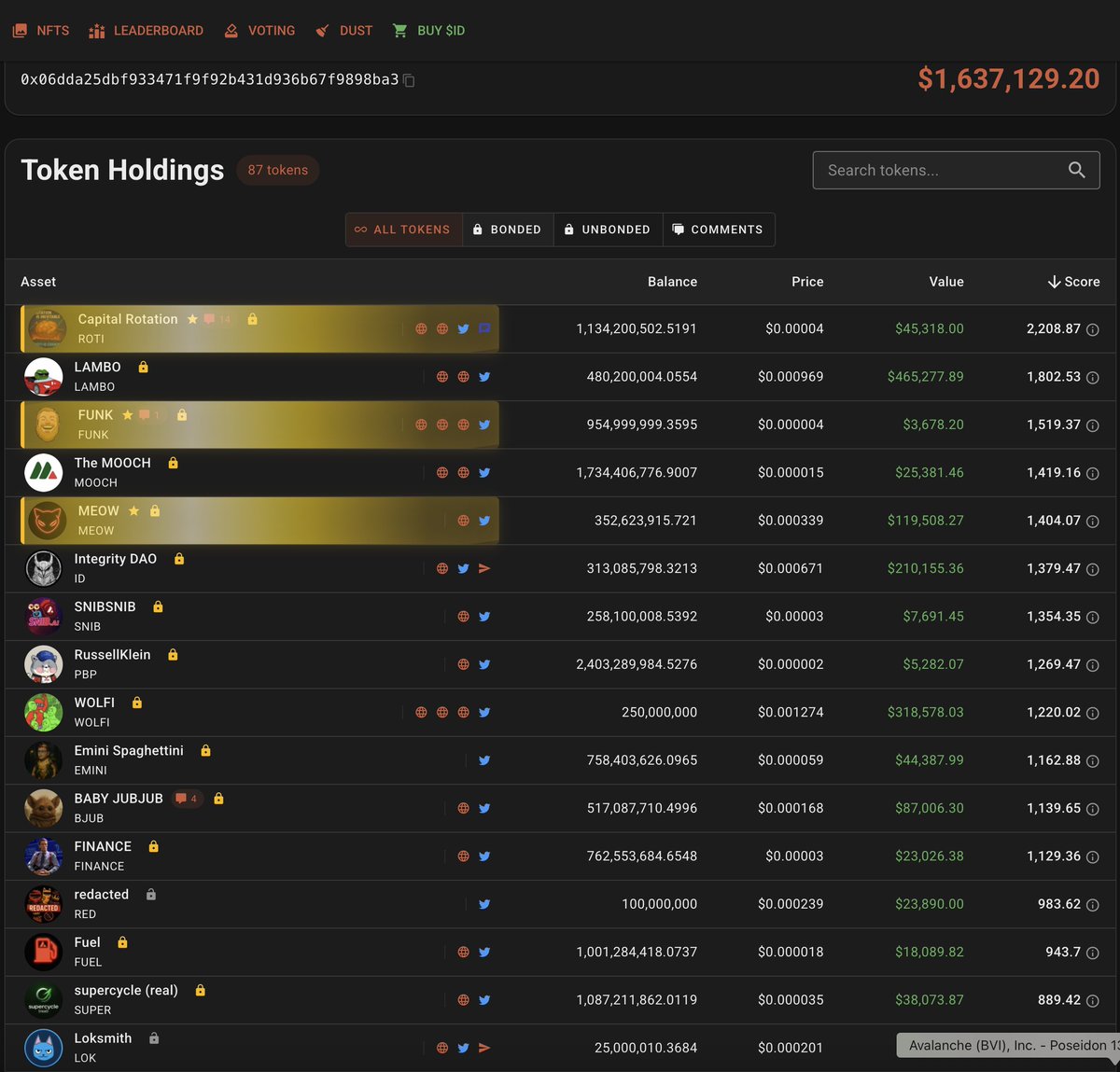Open the Telegram link for Loksmith
Screen dimensions: 1120x1072
pos(484,1048)
